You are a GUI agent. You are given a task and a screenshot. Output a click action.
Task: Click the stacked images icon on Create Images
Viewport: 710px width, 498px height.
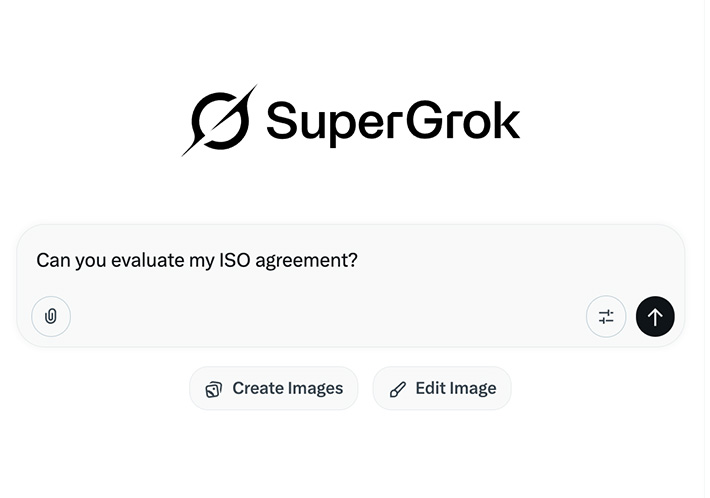click(x=214, y=389)
